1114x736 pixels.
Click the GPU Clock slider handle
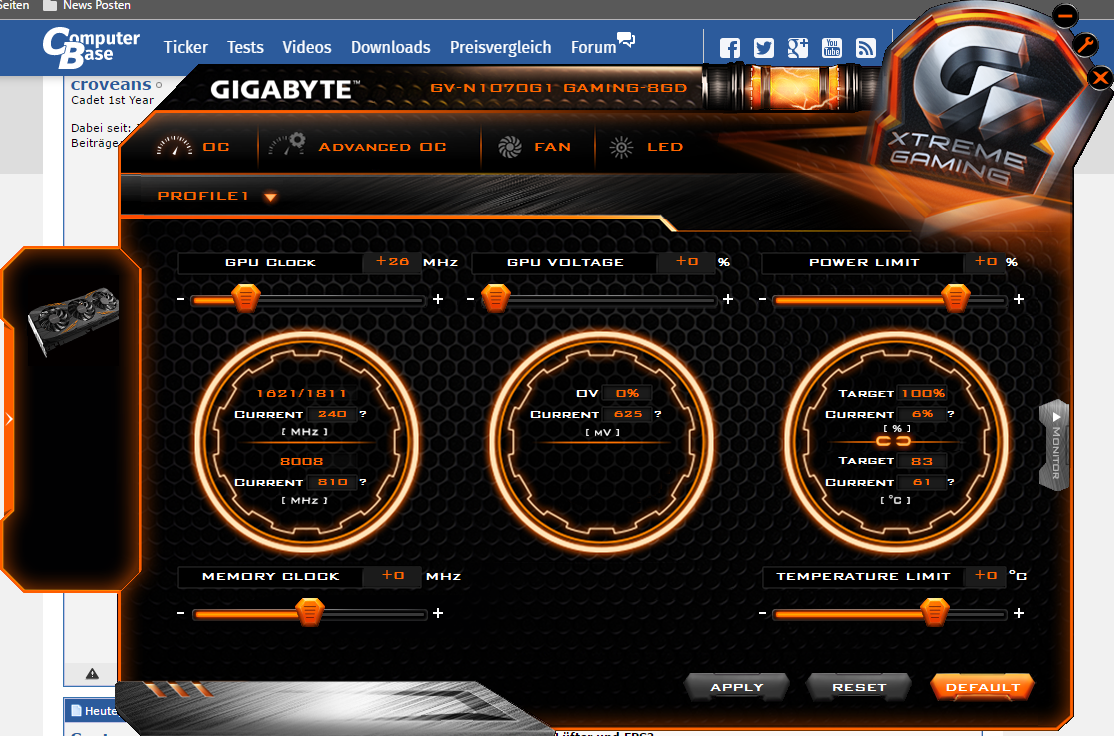click(x=246, y=298)
